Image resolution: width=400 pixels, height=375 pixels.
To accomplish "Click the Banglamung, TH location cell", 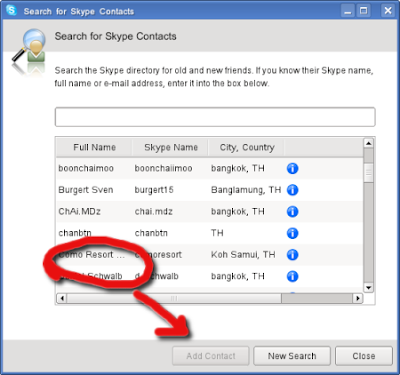I will point(246,190).
